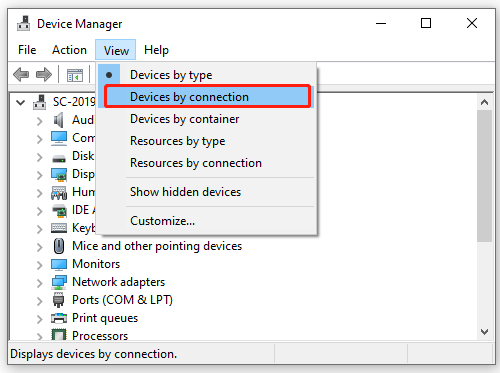Viewport: 500px width, 373px height.
Task: Click the Device Manager title bar icon
Action: [24, 24]
